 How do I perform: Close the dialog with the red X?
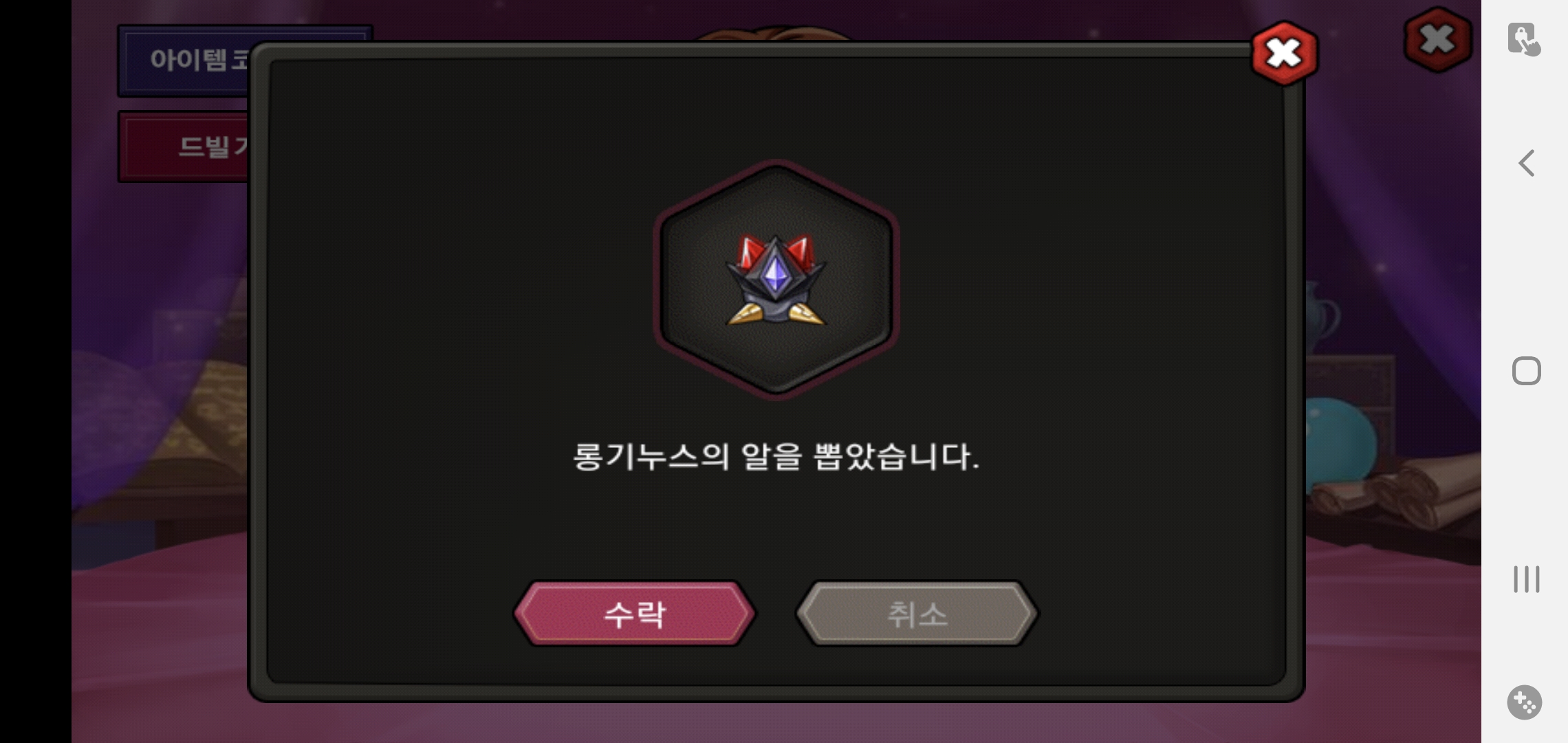1284,53
